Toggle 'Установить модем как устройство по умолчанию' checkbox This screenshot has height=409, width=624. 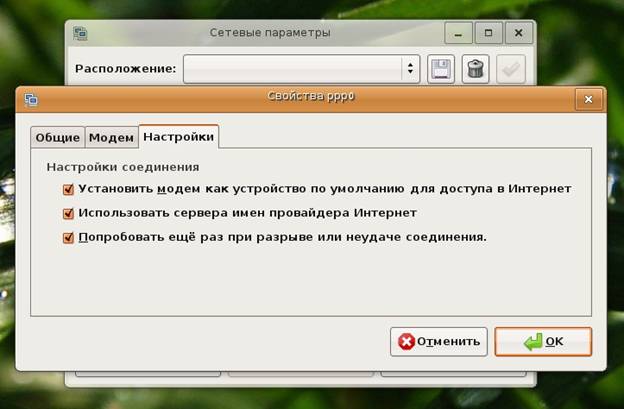click(68, 189)
